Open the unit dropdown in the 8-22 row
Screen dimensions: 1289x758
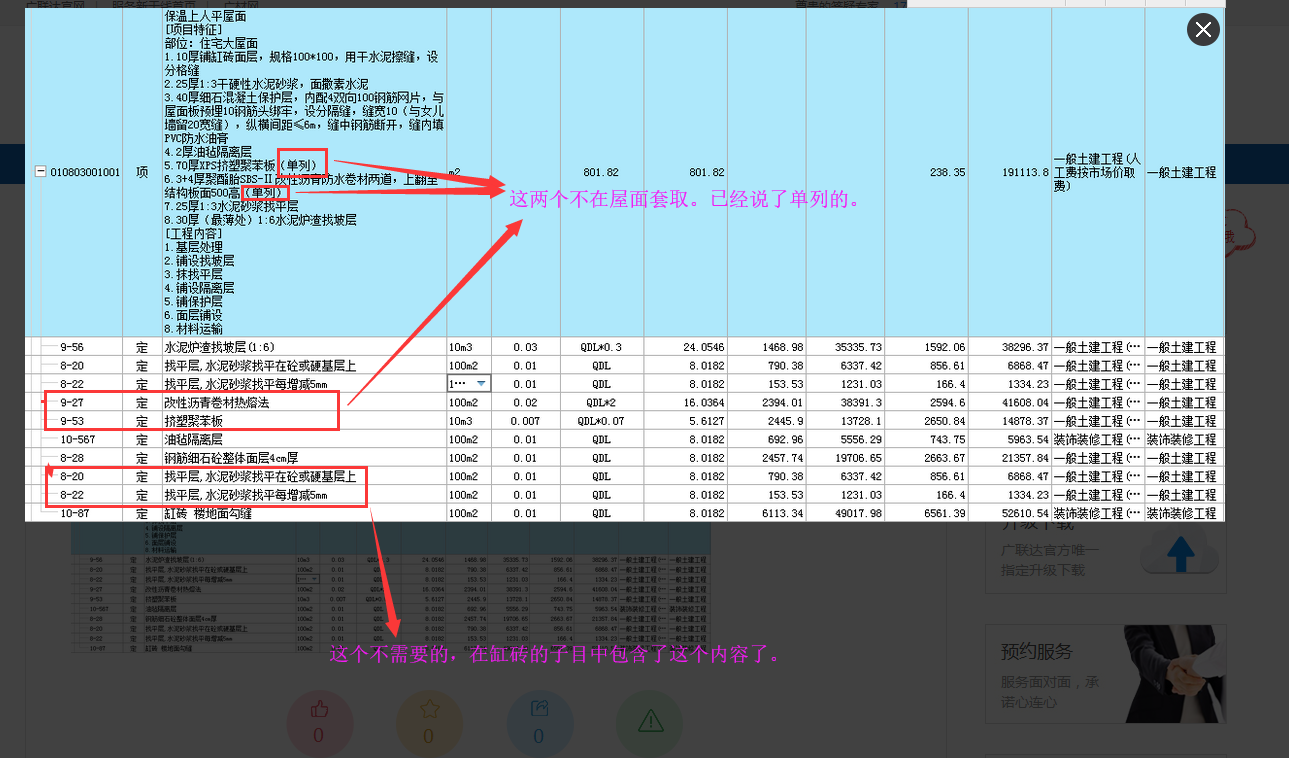click(483, 384)
